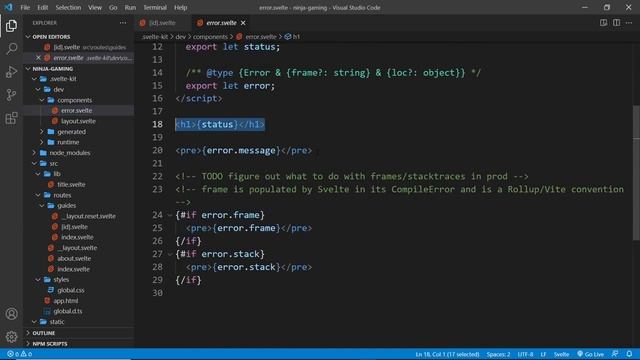Screen dimensions: 640x360
Task: Select the Svelte language mode indicator
Action: pyautogui.click(x=561, y=354)
